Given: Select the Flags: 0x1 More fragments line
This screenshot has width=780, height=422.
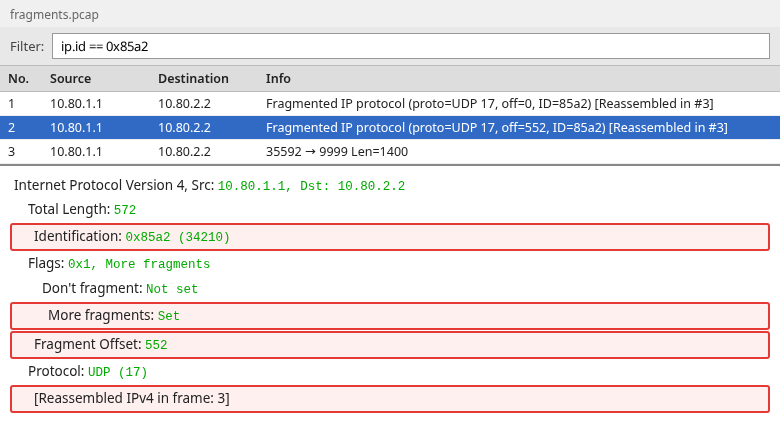Looking at the screenshot, I should (x=119, y=263).
